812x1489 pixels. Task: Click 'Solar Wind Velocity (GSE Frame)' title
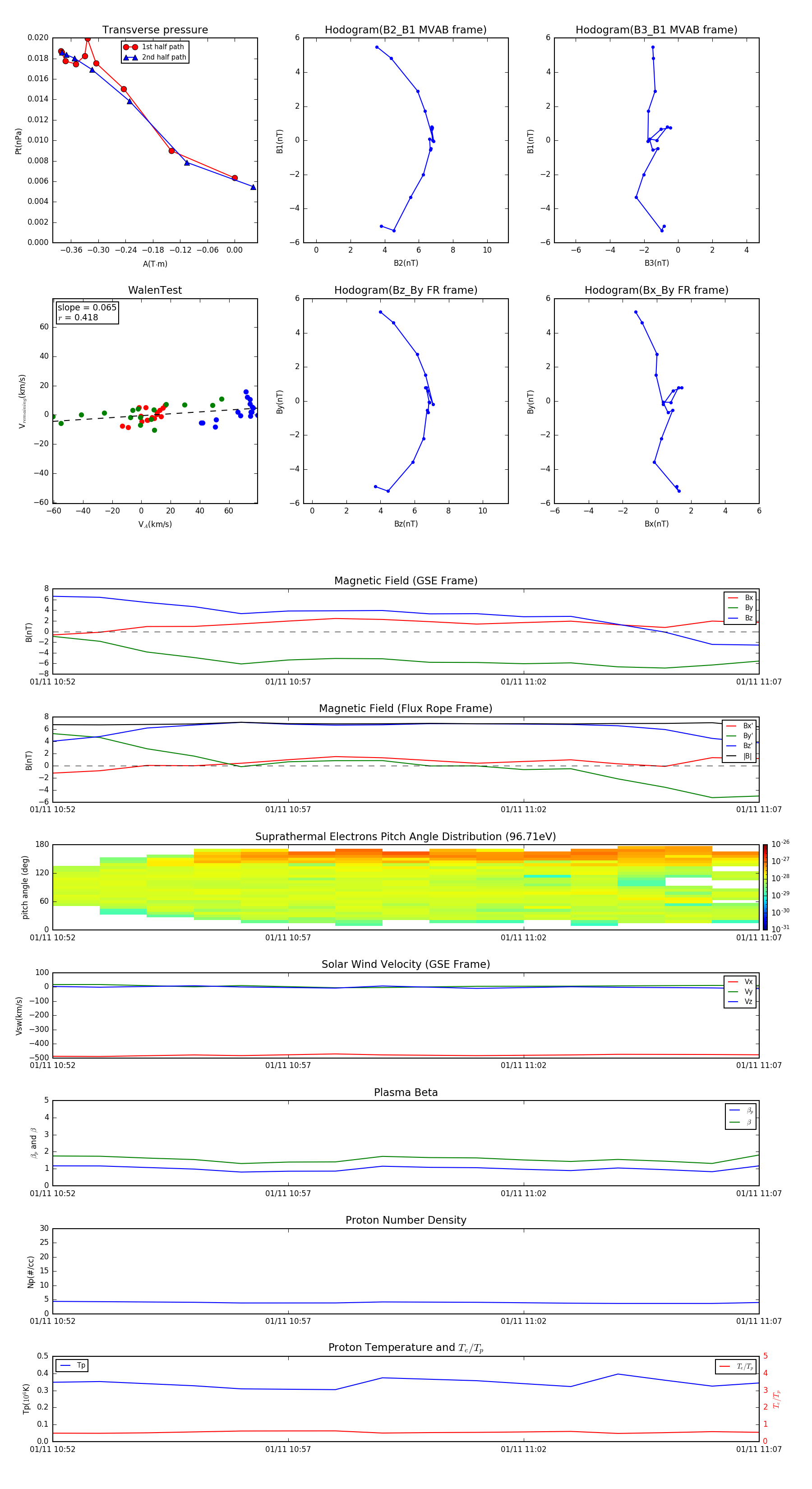pos(406,965)
